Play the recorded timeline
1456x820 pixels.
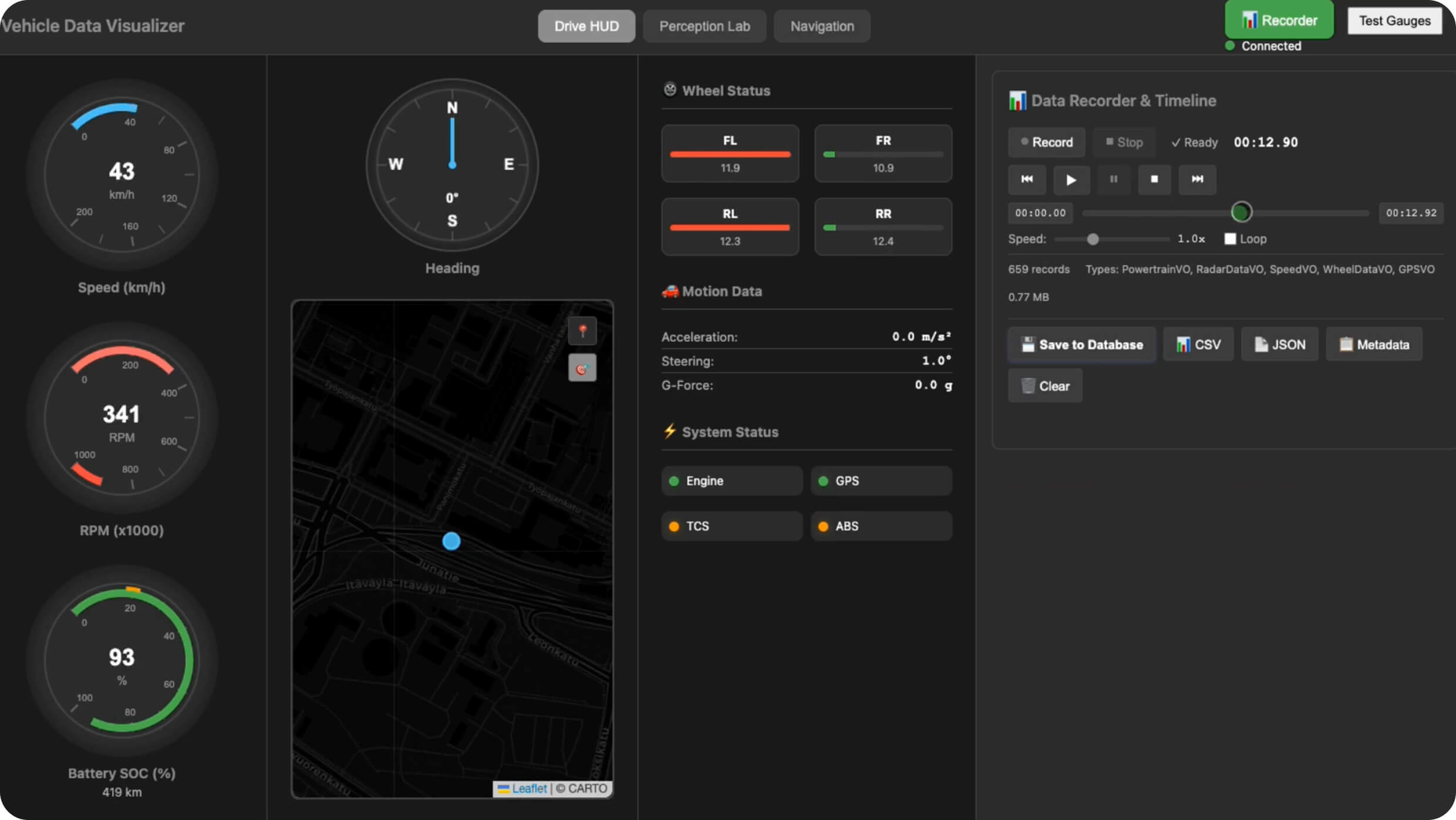tap(1071, 179)
